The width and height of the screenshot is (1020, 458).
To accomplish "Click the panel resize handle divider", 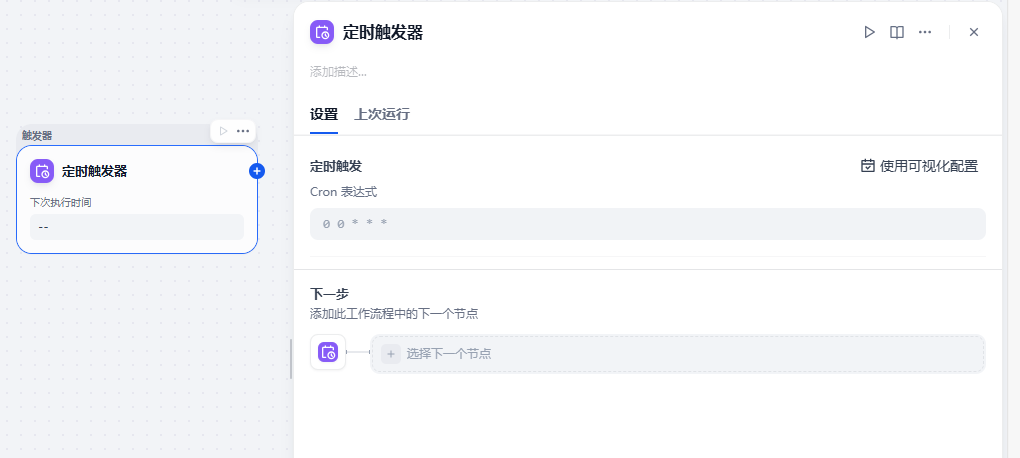I will pyautogui.click(x=291, y=358).
